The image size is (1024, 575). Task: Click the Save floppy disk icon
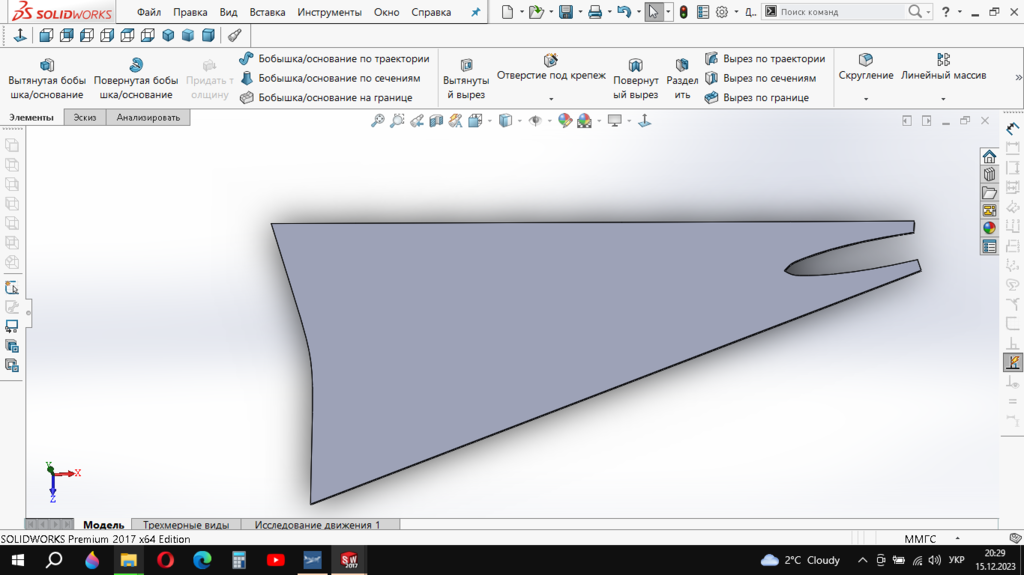tap(565, 12)
